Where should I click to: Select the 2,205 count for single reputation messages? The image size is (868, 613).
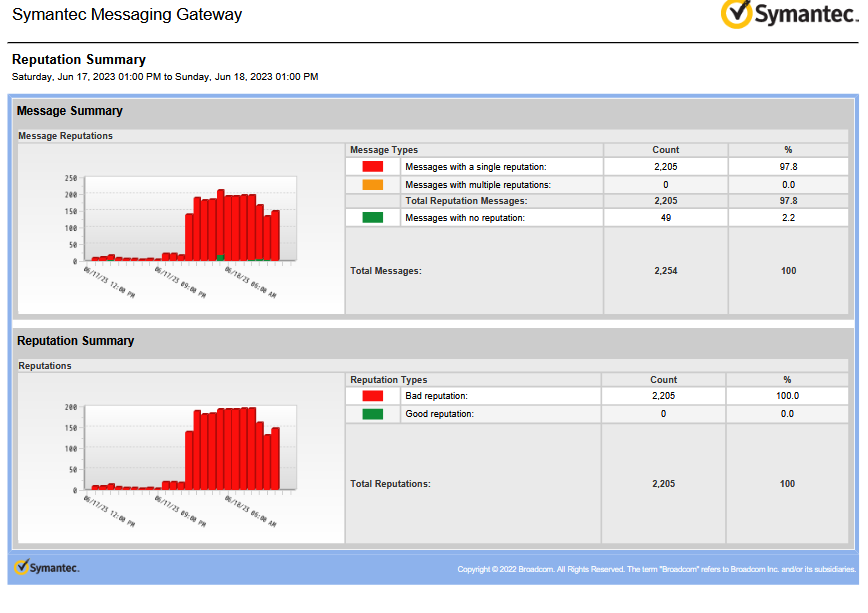point(665,167)
